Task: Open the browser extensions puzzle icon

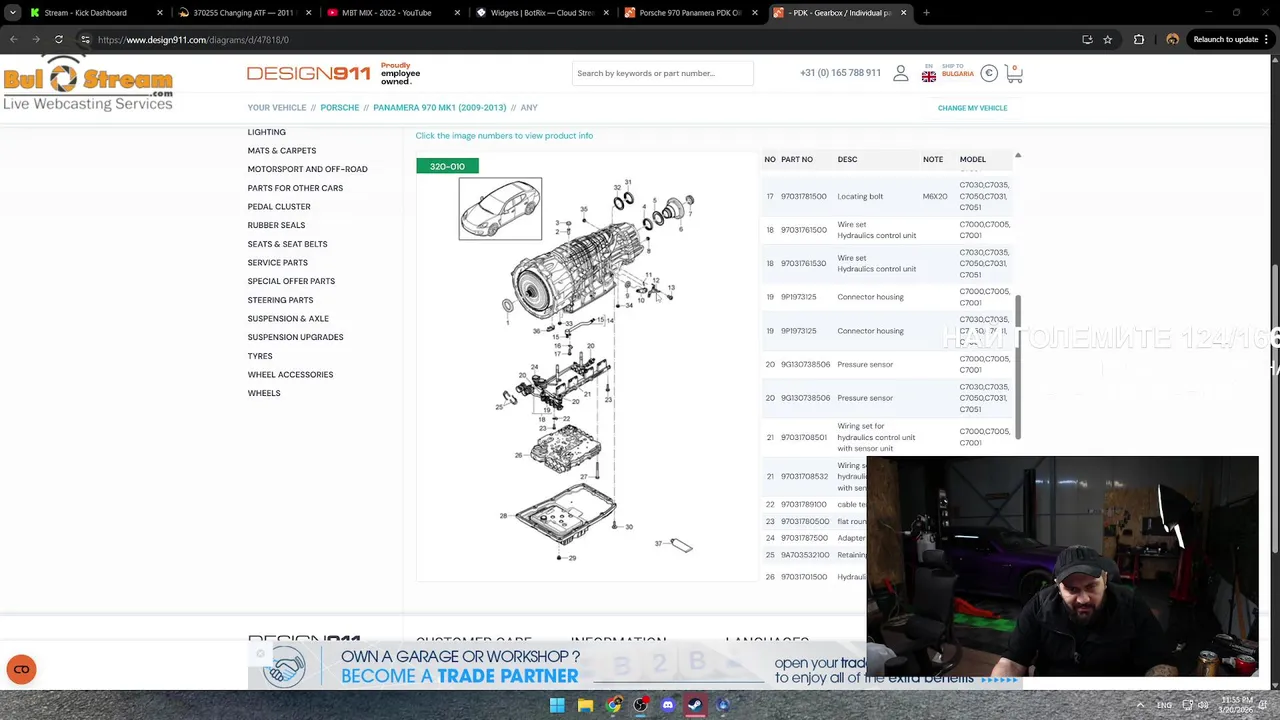Action: (1139, 39)
